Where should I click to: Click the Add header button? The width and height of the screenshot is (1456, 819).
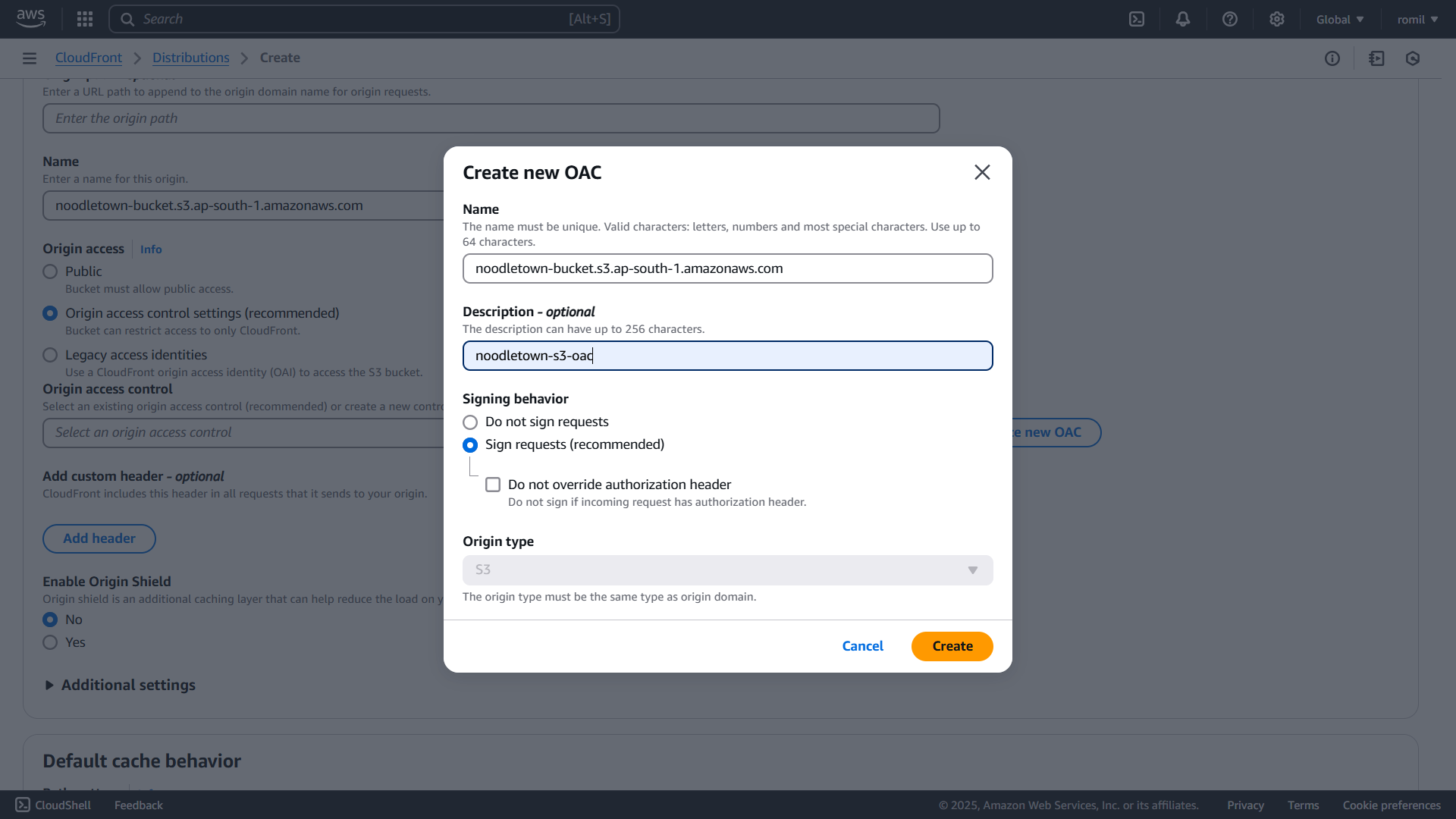point(99,538)
